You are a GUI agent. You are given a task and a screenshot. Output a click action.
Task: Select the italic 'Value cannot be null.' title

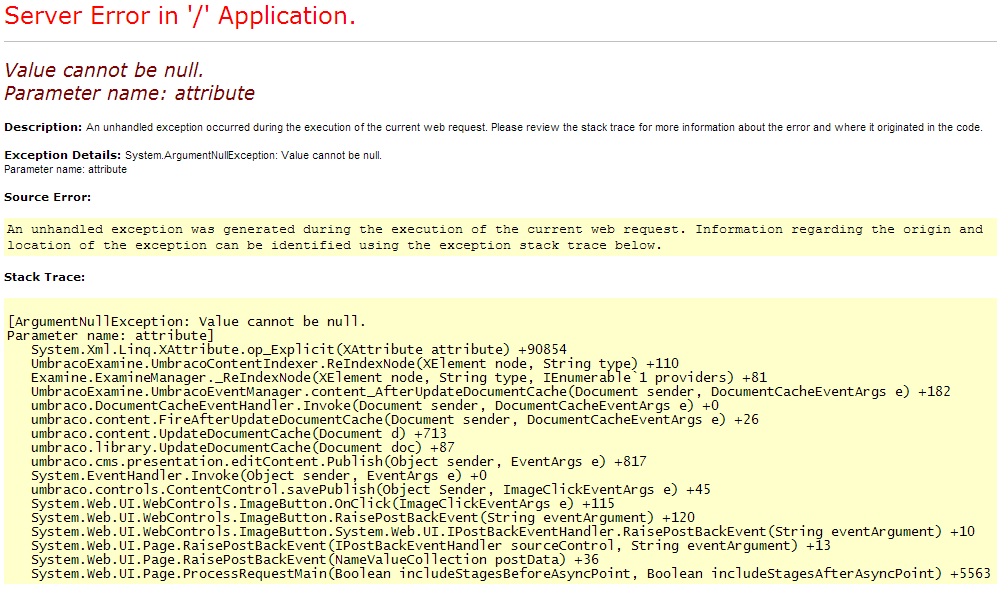click(104, 70)
